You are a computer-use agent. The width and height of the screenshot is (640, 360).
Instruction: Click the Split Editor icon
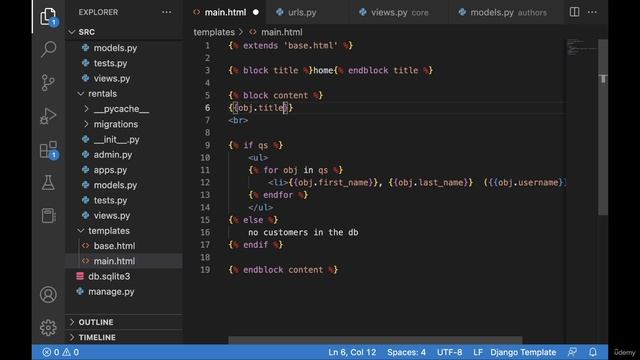click(x=574, y=12)
